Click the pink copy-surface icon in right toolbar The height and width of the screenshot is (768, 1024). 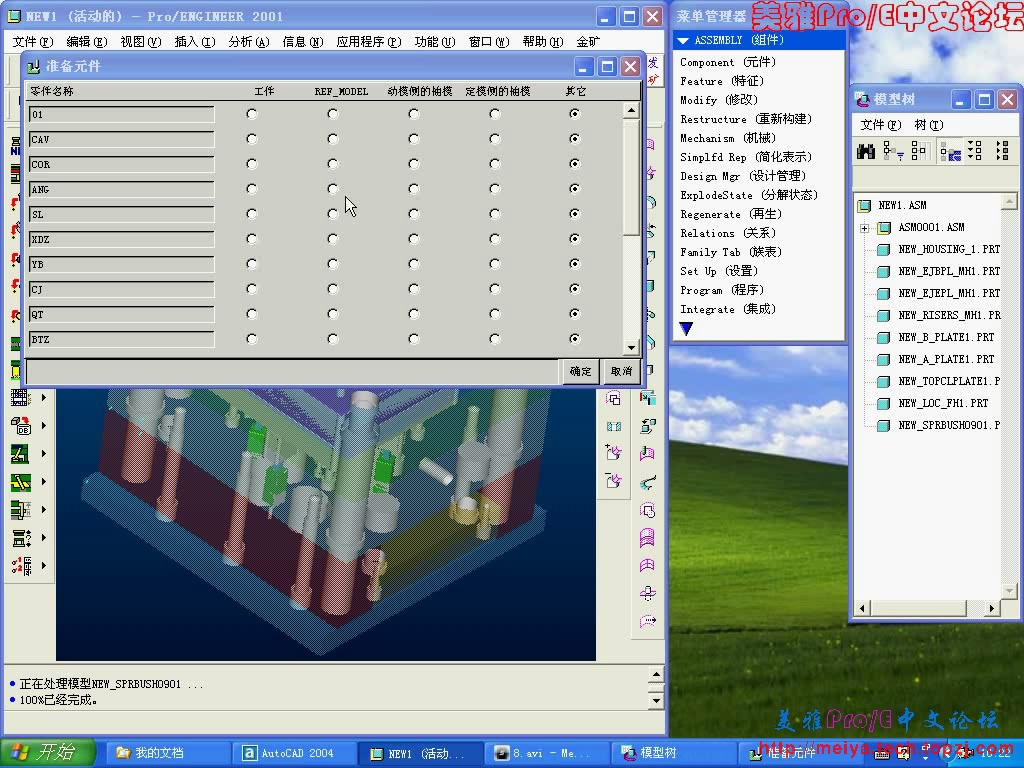(613, 398)
